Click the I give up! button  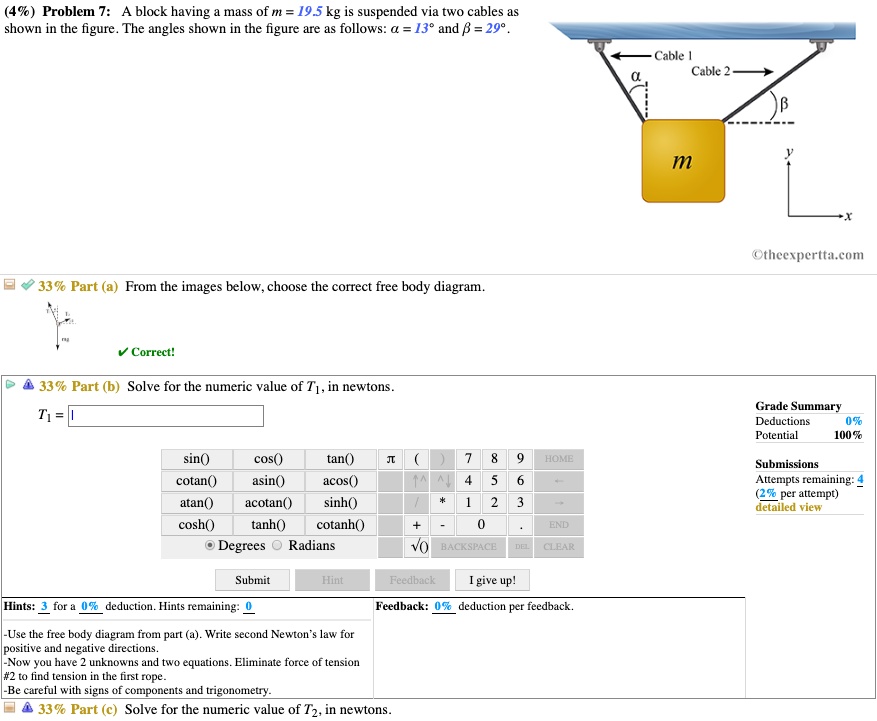(492, 580)
